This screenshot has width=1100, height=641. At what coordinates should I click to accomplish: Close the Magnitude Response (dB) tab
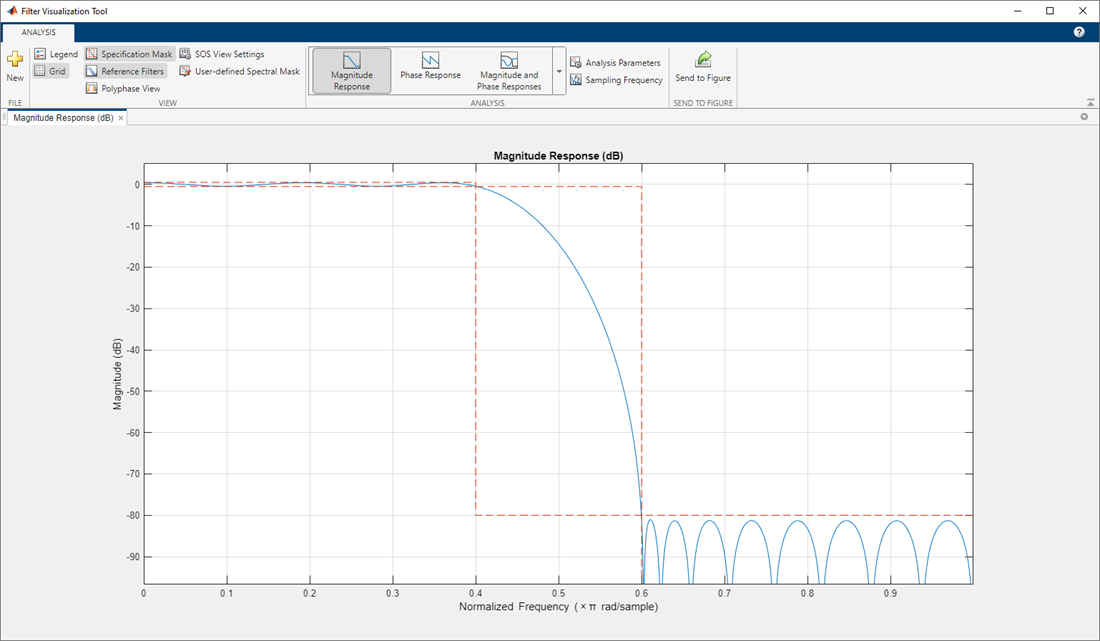[x=121, y=118]
